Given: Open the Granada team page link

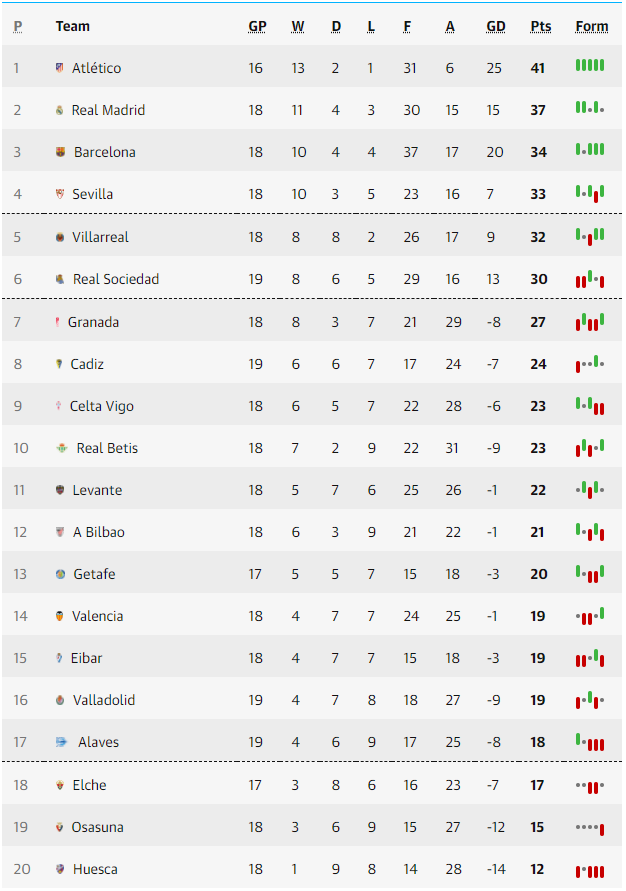Looking at the screenshot, I should click(93, 322).
